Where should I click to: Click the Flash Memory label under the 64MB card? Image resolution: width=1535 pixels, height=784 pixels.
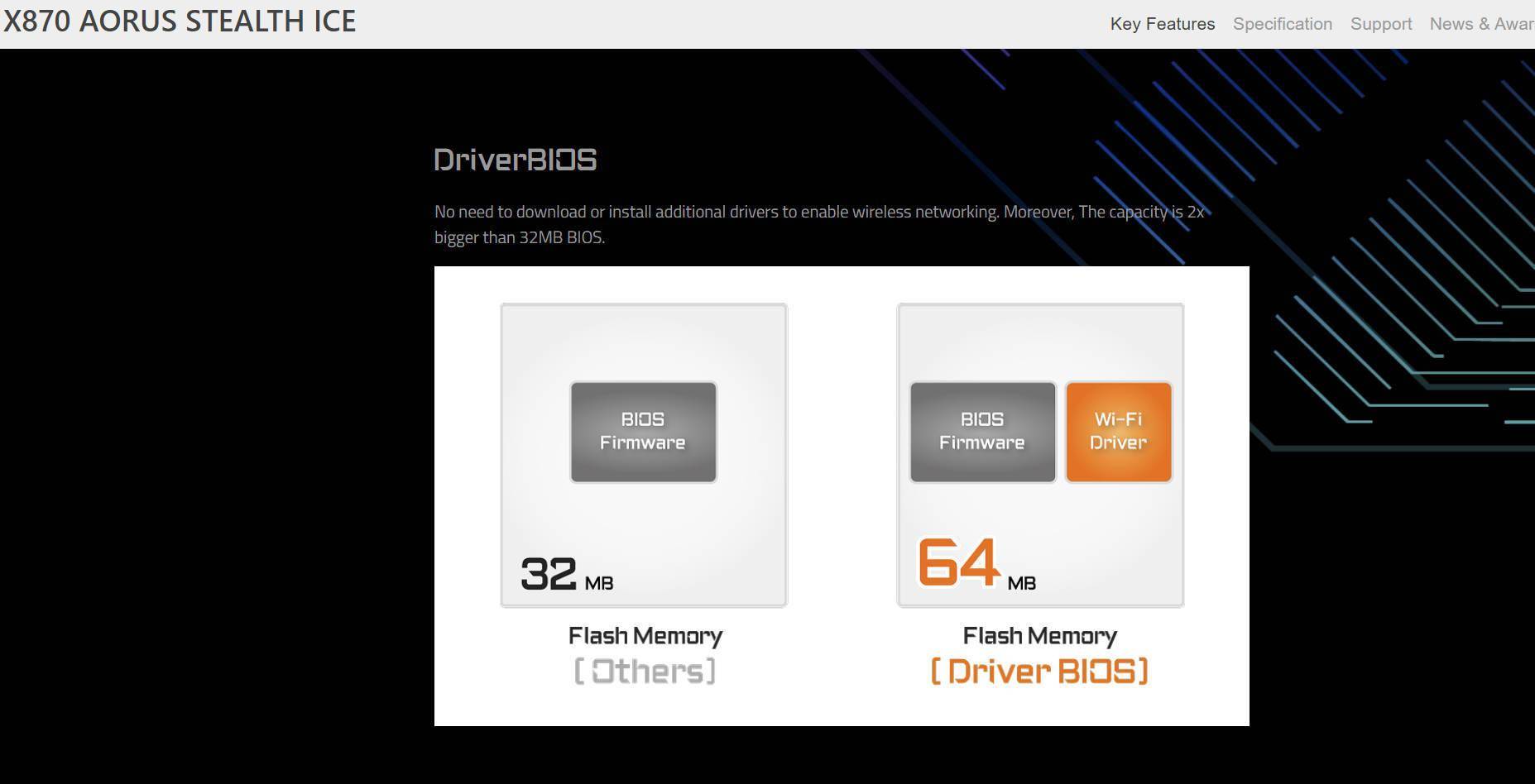(x=1040, y=635)
